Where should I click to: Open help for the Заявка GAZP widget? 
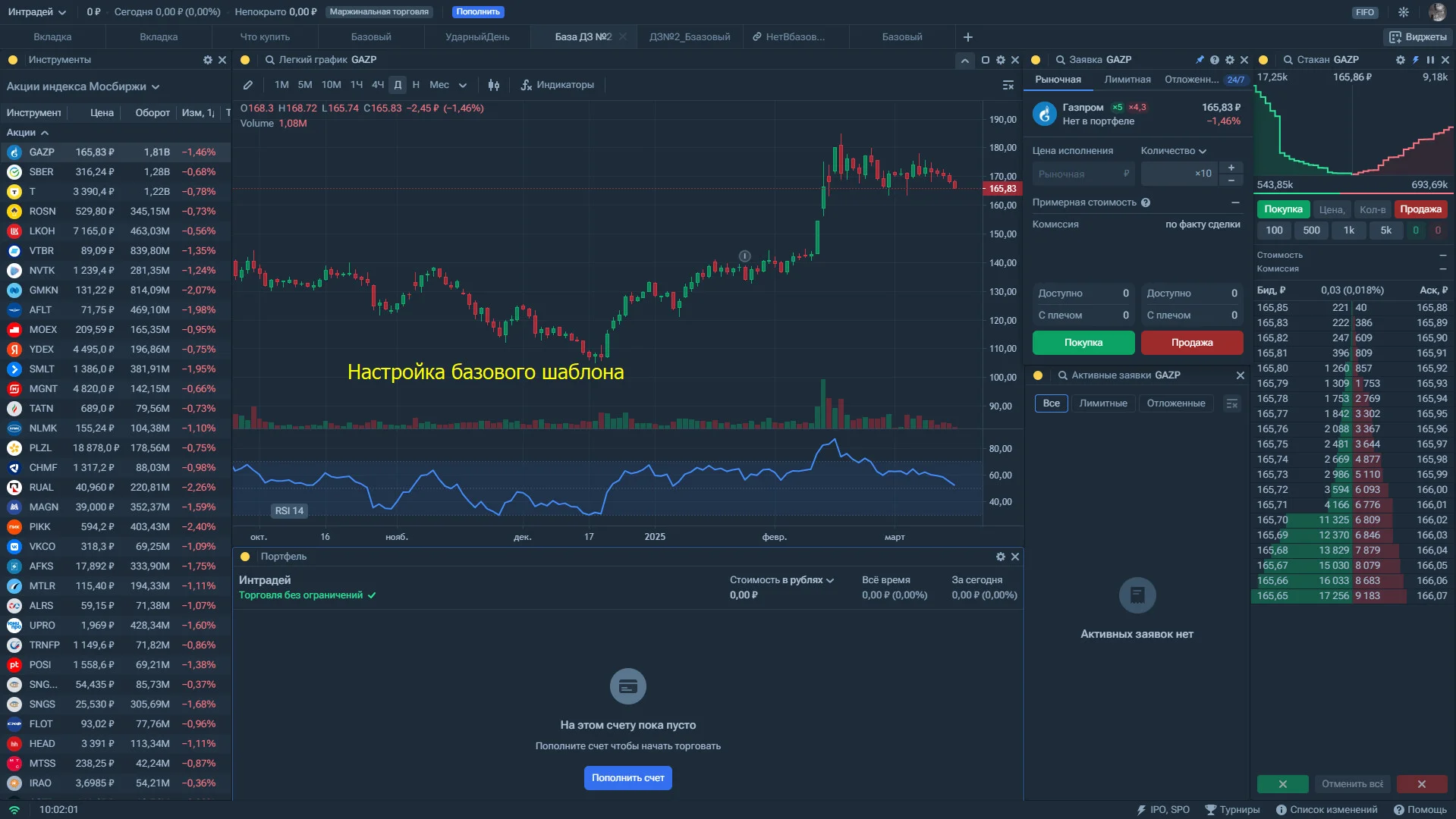point(1215,60)
